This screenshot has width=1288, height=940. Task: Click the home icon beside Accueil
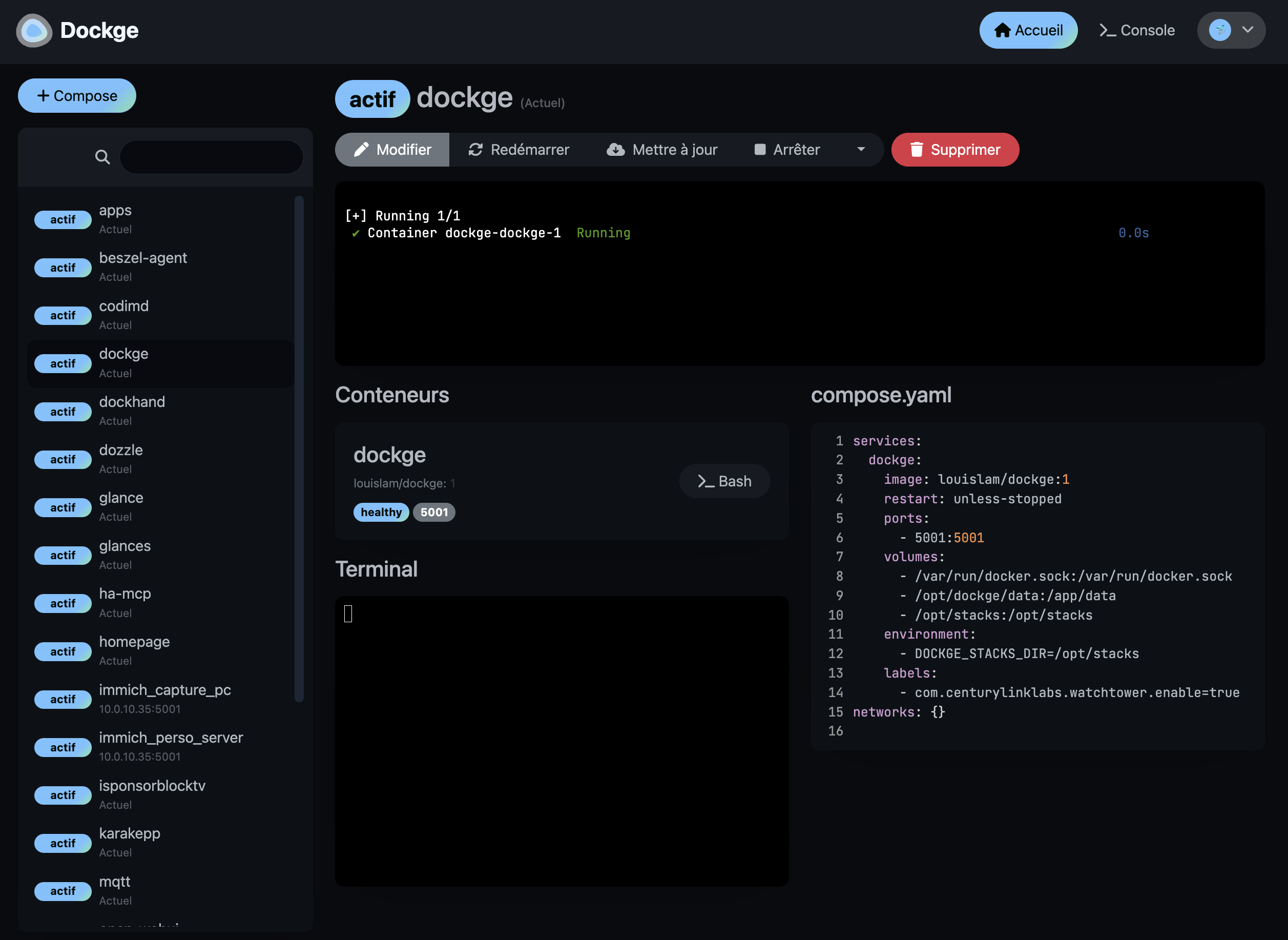(1002, 30)
